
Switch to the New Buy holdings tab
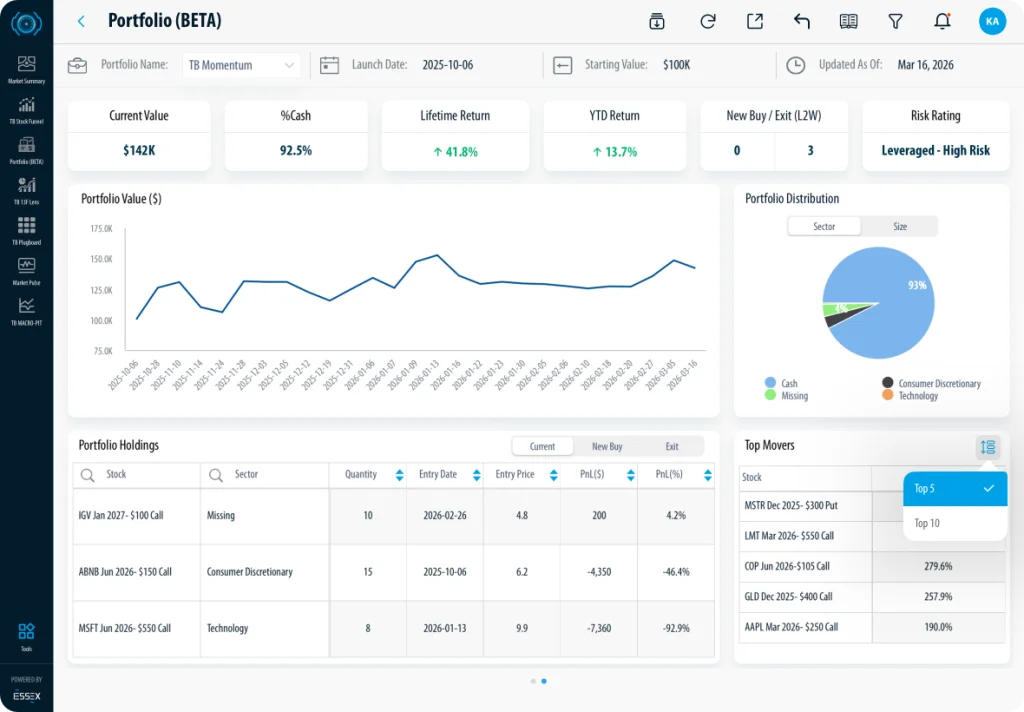607,447
